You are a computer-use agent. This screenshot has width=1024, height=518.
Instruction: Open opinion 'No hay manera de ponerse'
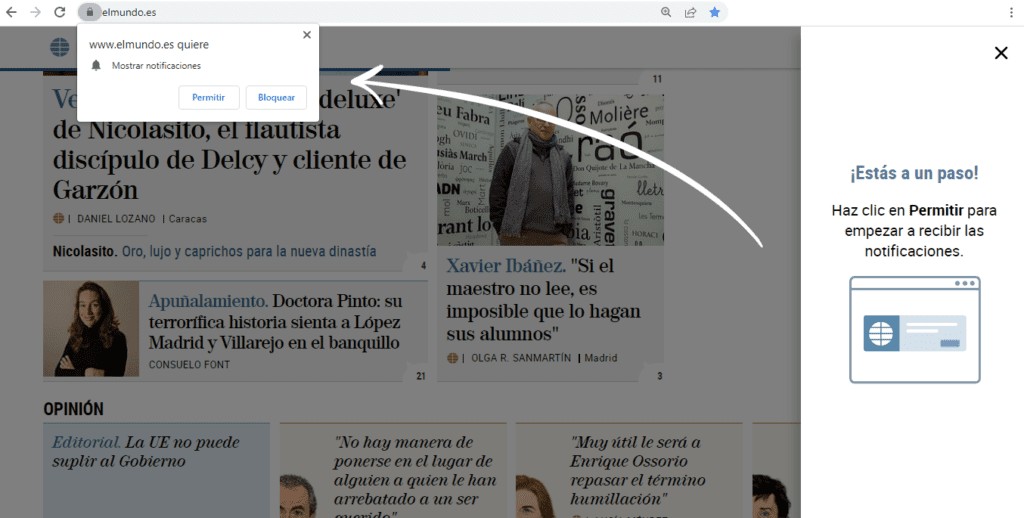414,476
